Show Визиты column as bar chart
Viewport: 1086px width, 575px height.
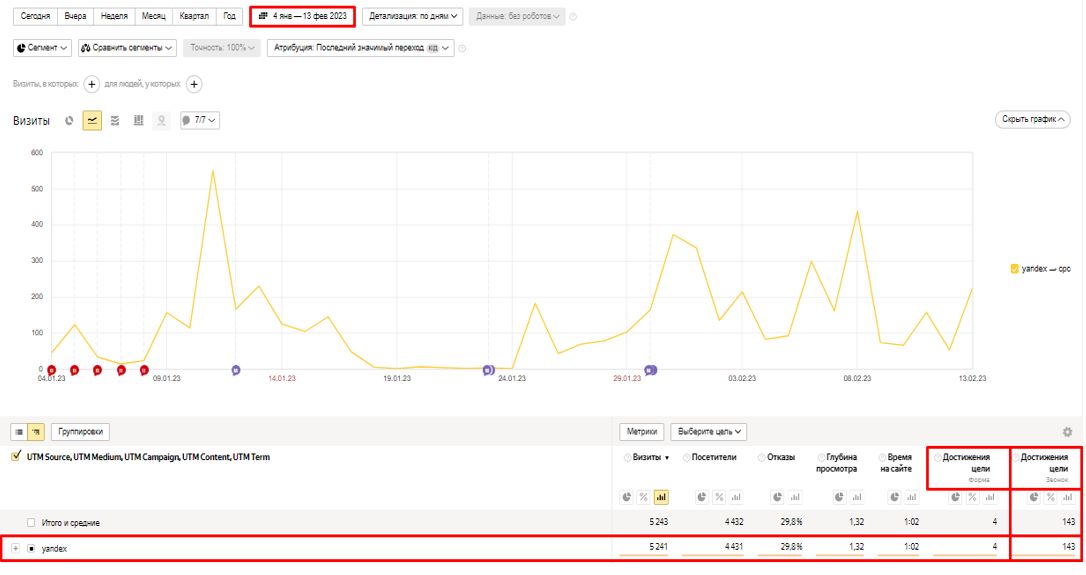(x=661, y=497)
